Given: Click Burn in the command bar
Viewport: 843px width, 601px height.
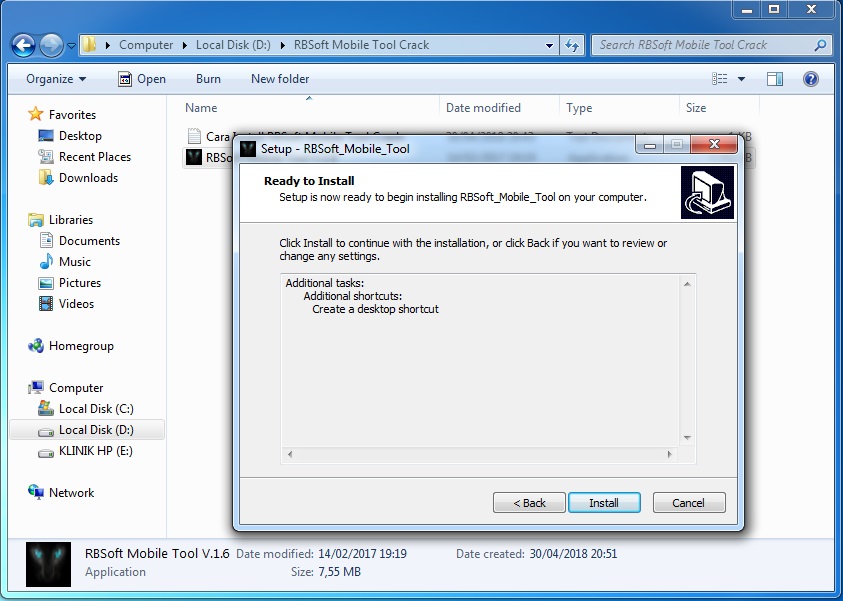Looking at the screenshot, I should [207, 79].
